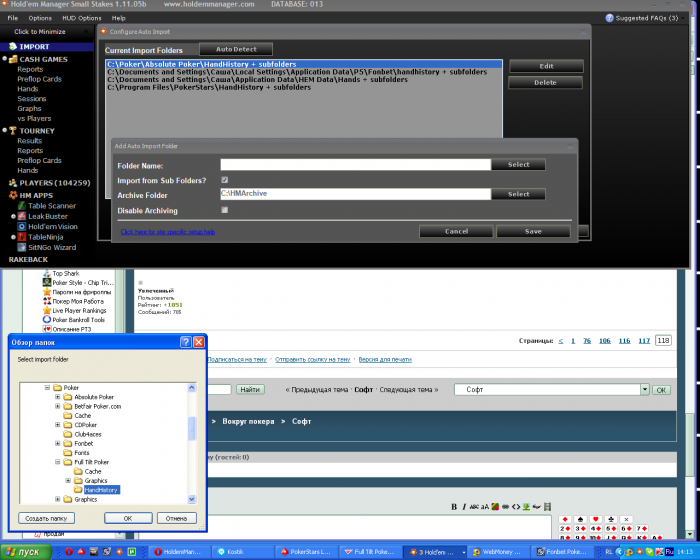Open Cash Games Sessions page
Screen dimensions: 700x560
pyautogui.click(x=32, y=99)
